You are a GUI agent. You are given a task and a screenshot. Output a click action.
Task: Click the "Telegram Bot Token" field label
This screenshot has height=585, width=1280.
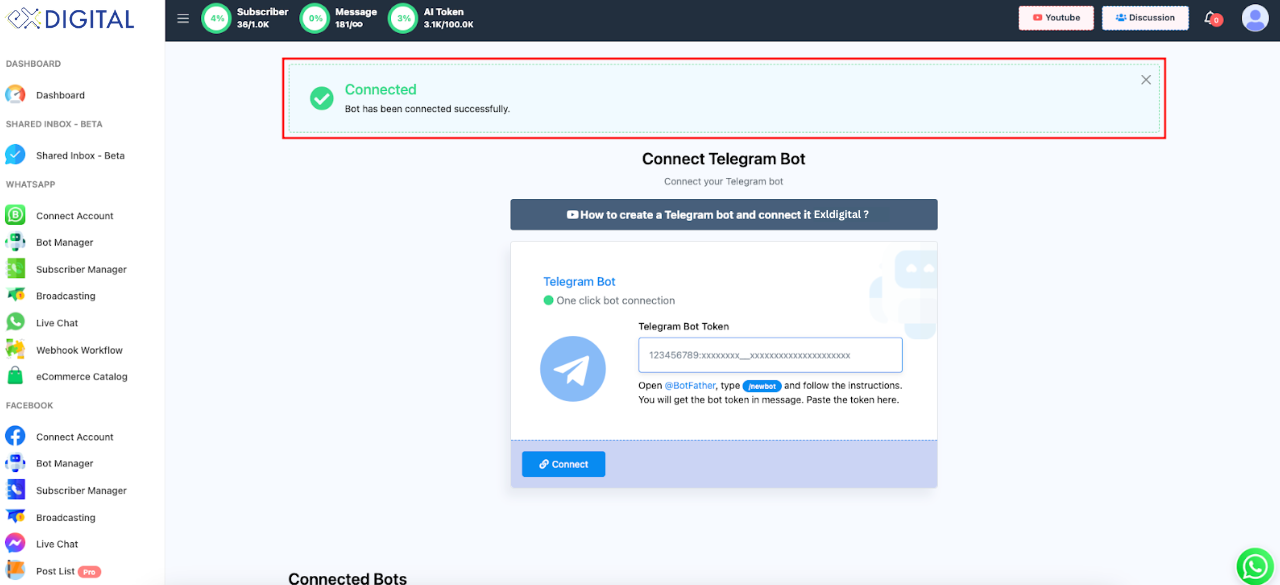coord(684,326)
